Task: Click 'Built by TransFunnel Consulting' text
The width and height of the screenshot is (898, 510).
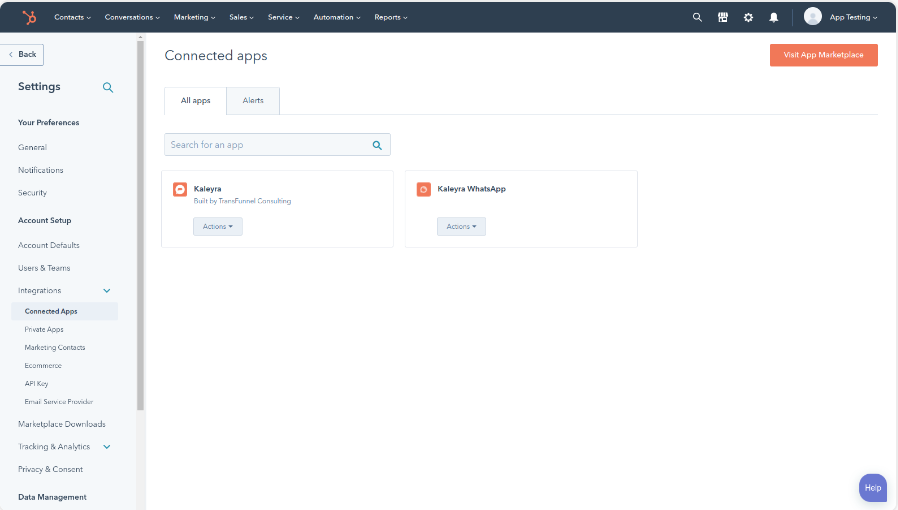Action: [242, 201]
